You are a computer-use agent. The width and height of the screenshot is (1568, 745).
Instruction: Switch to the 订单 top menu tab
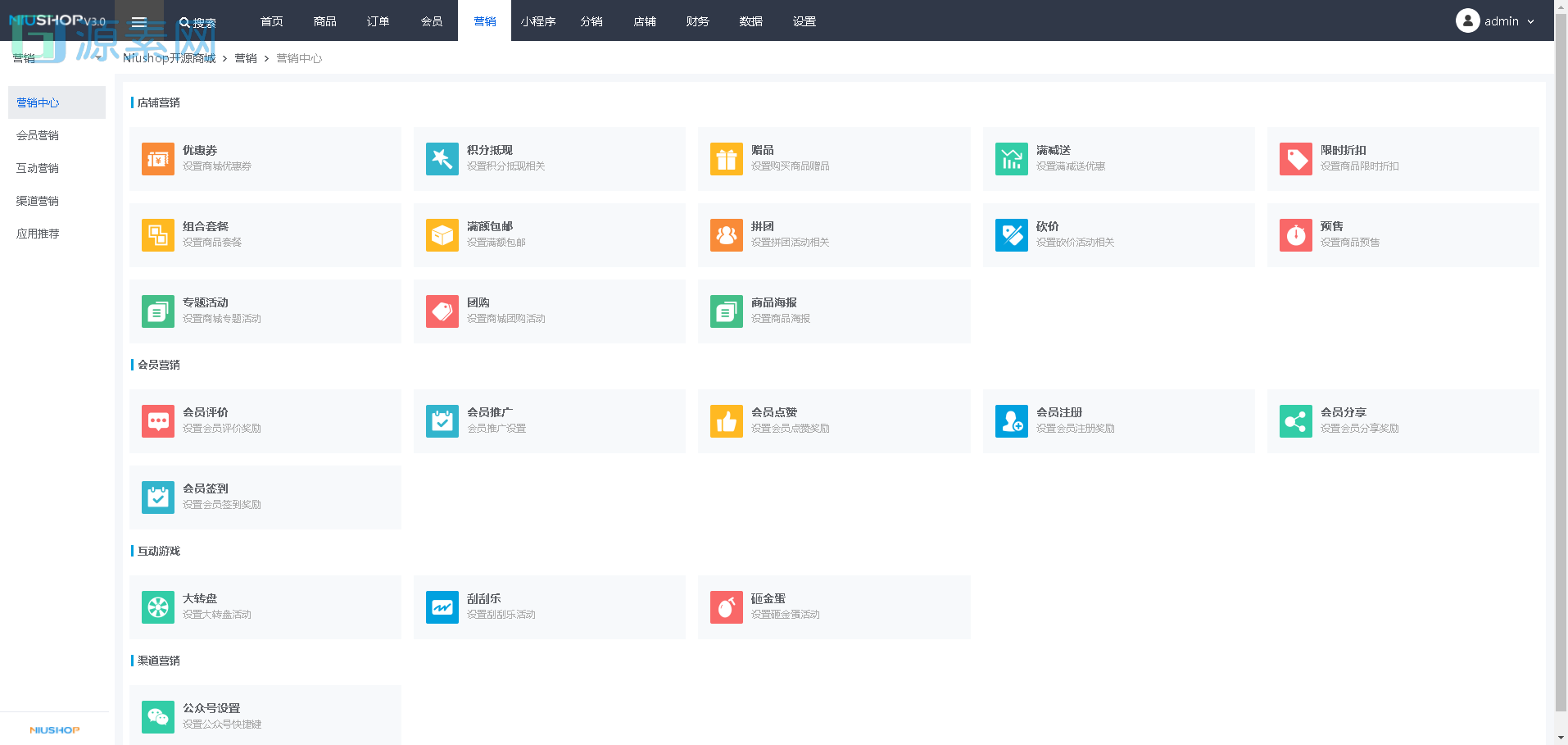pos(378,21)
